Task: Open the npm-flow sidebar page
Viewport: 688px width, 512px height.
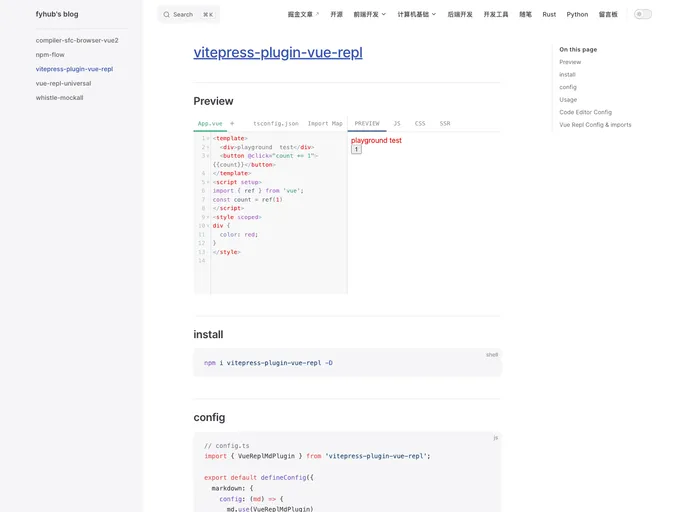Action: (50, 55)
